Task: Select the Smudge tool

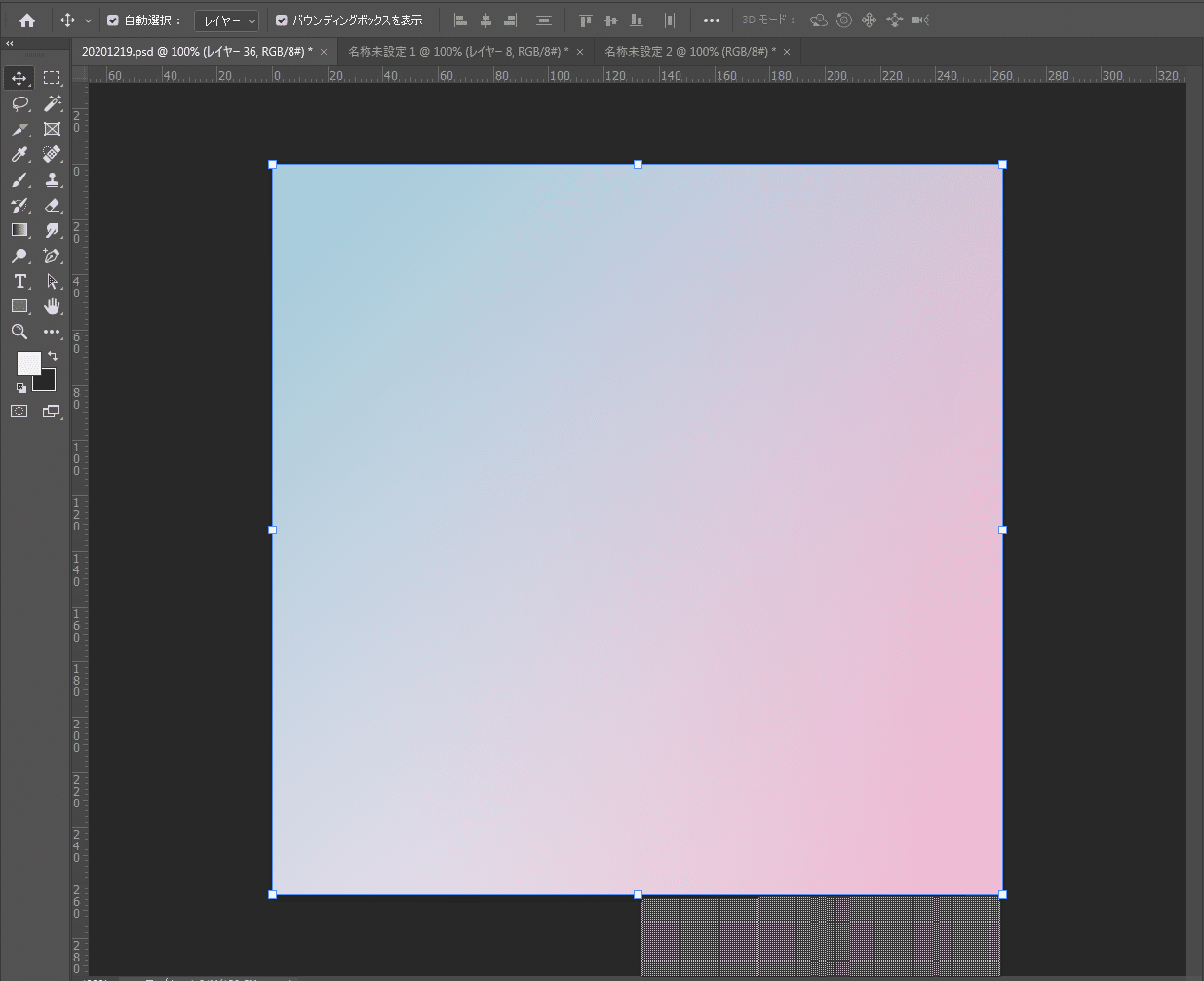Action: (52, 230)
